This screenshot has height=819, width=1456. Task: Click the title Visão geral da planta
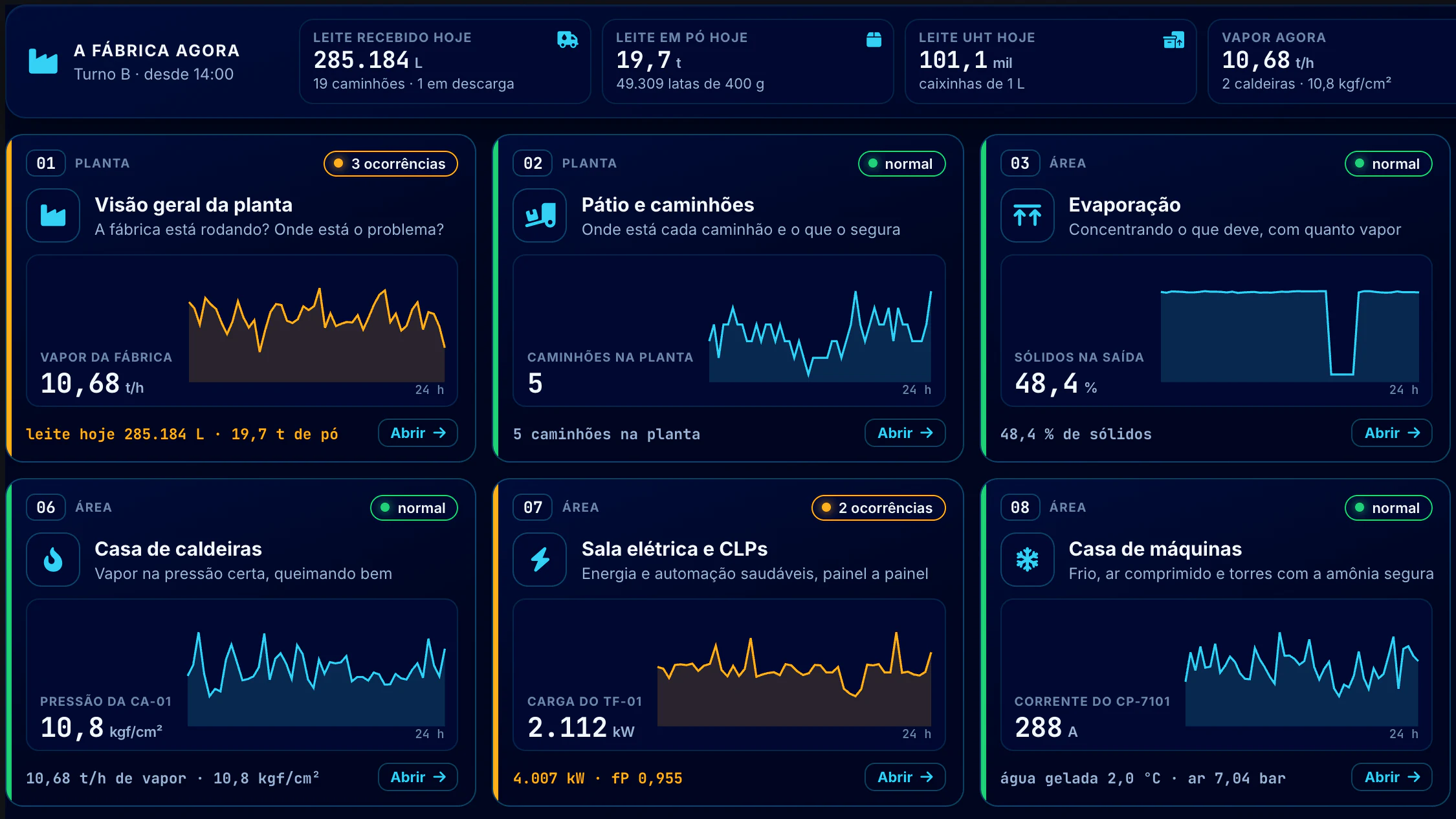[x=193, y=205]
